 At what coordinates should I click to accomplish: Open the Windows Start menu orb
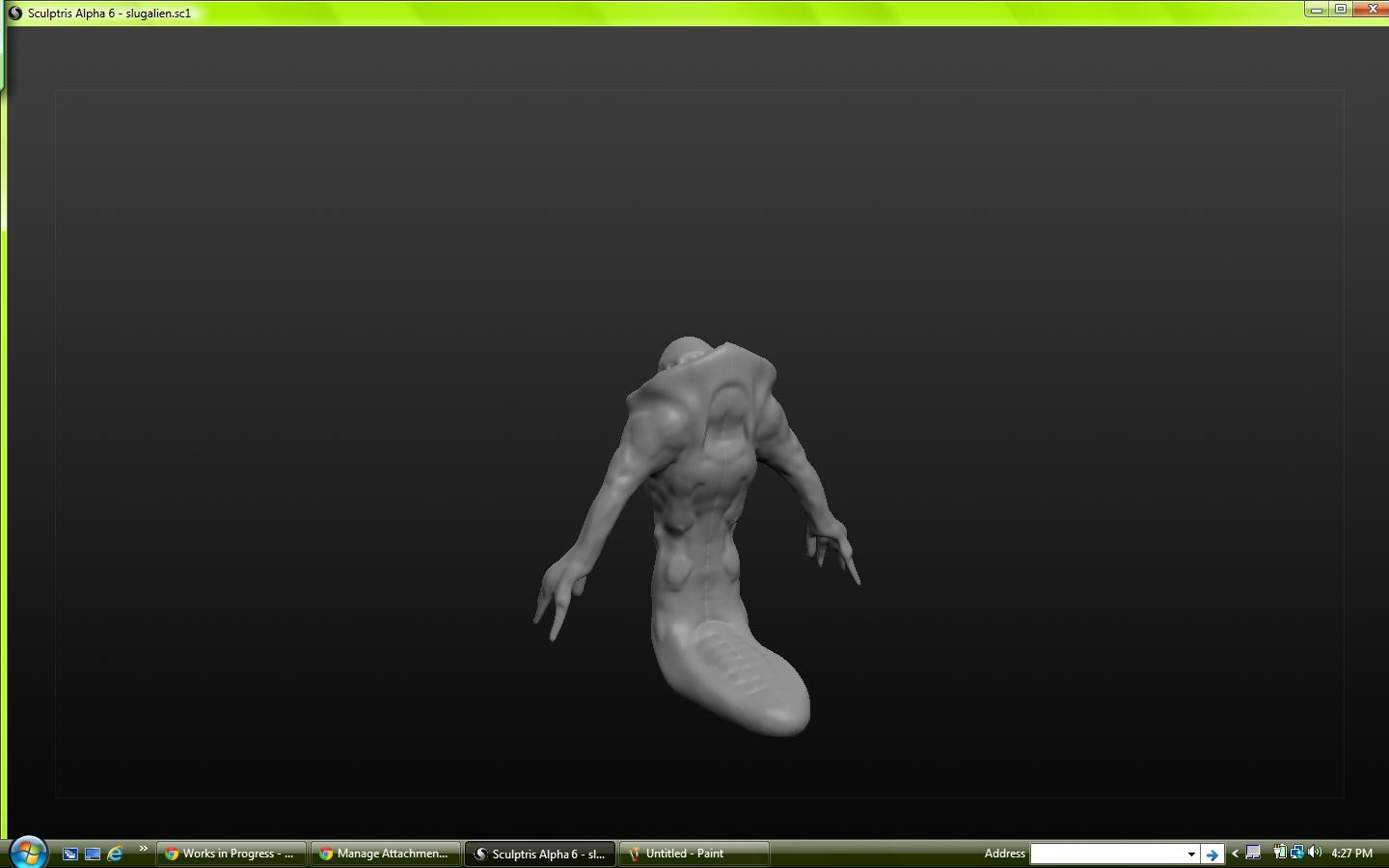pos(28,852)
